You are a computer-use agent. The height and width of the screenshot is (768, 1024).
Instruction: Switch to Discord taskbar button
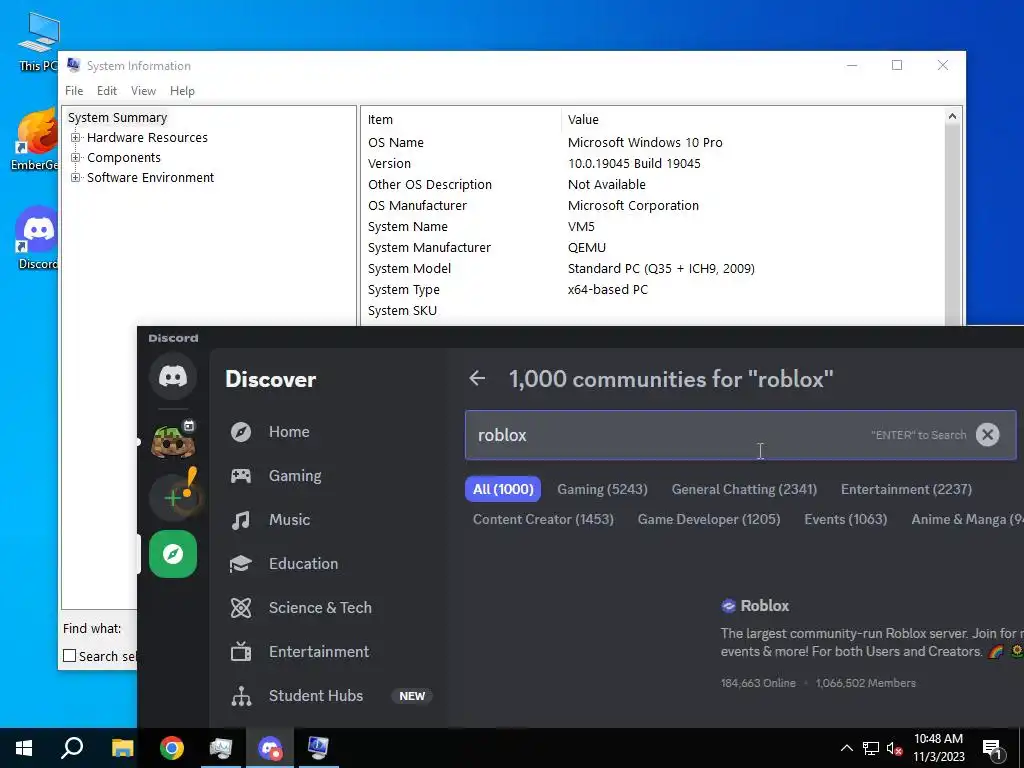coord(270,748)
